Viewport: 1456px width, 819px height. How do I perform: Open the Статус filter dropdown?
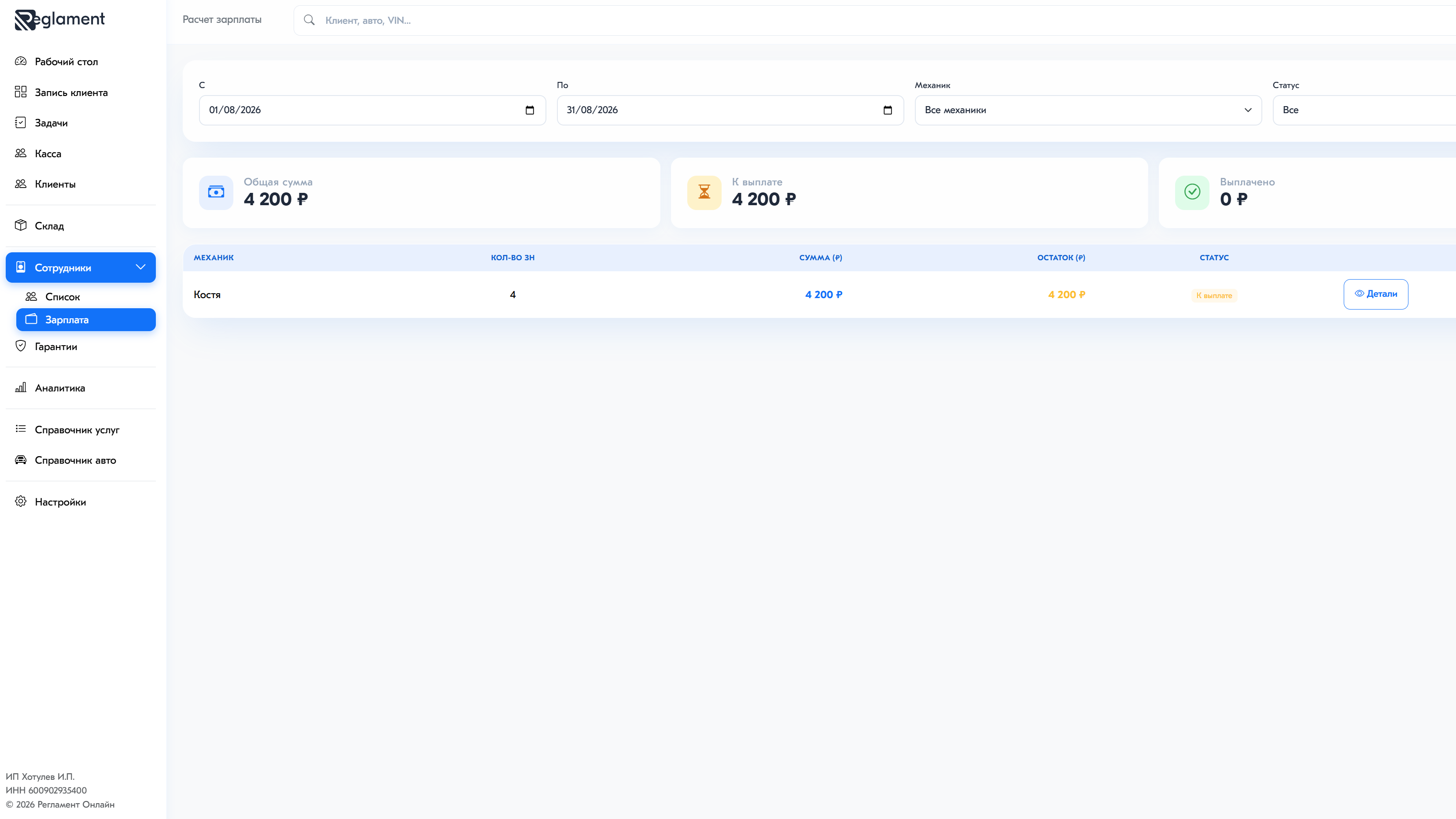click(x=1364, y=110)
